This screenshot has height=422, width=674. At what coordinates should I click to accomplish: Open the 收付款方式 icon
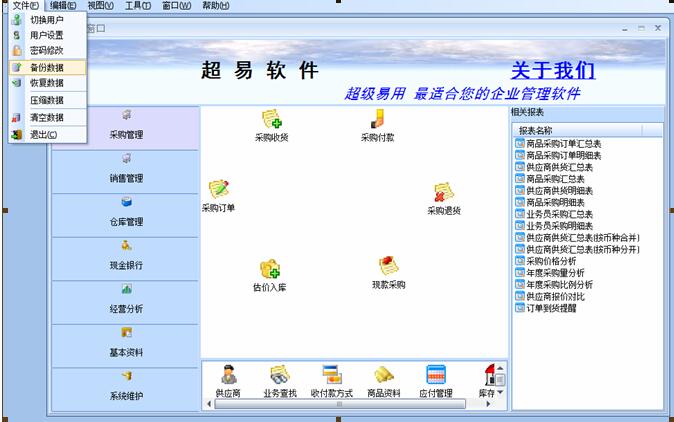point(332,375)
